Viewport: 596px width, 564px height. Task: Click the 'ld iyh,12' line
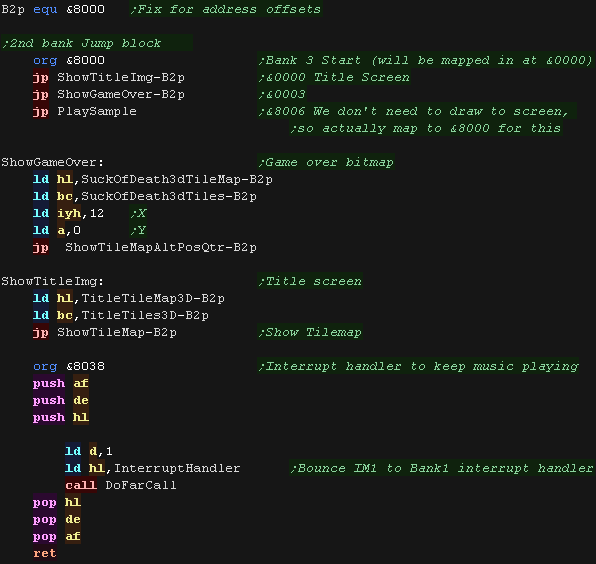68,213
